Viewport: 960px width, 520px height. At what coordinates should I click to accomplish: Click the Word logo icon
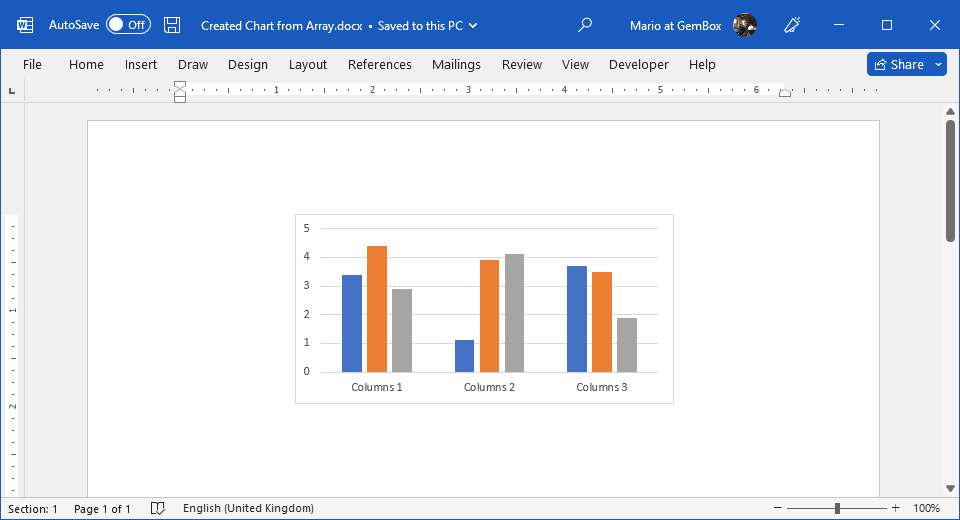pyautogui.click(x=25, y=25)
